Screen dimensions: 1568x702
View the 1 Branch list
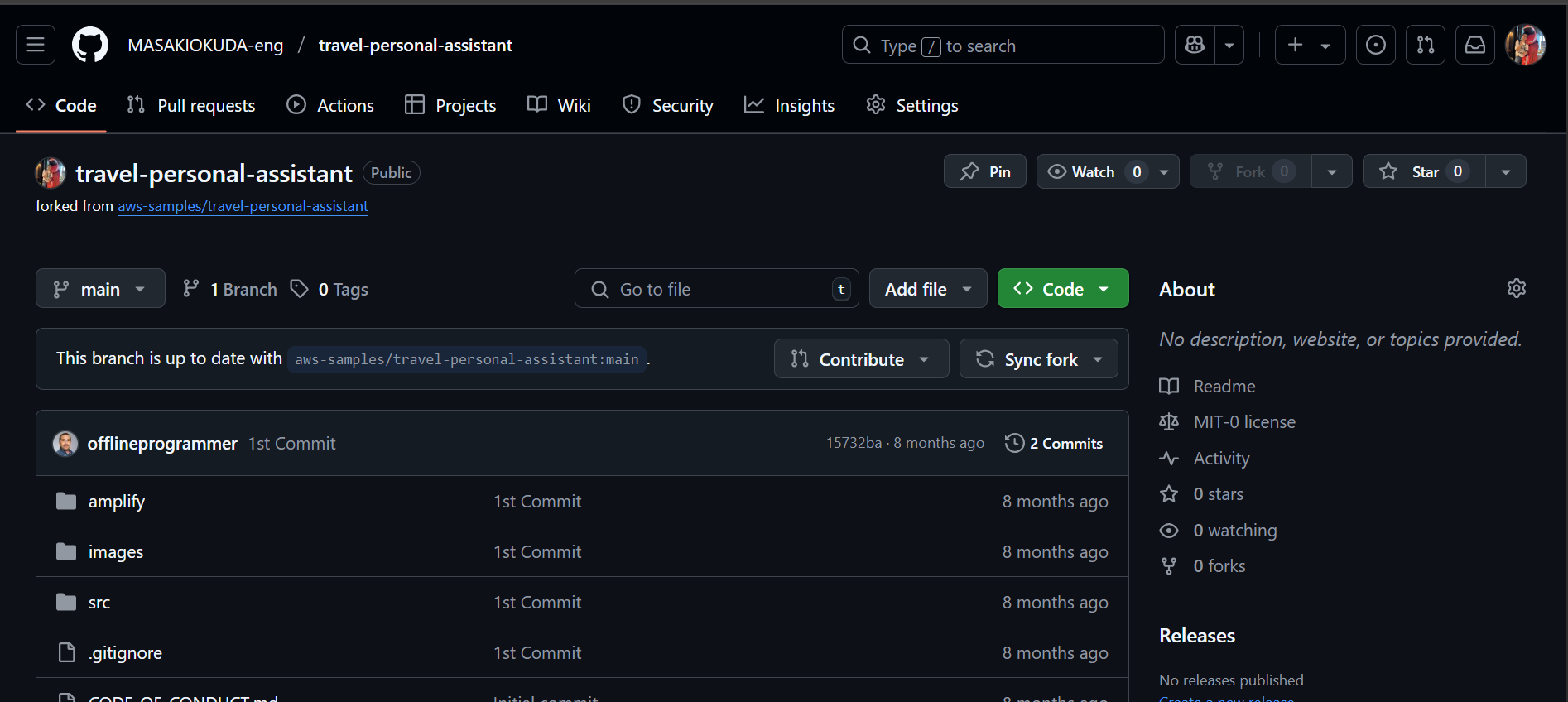point(229,289)
